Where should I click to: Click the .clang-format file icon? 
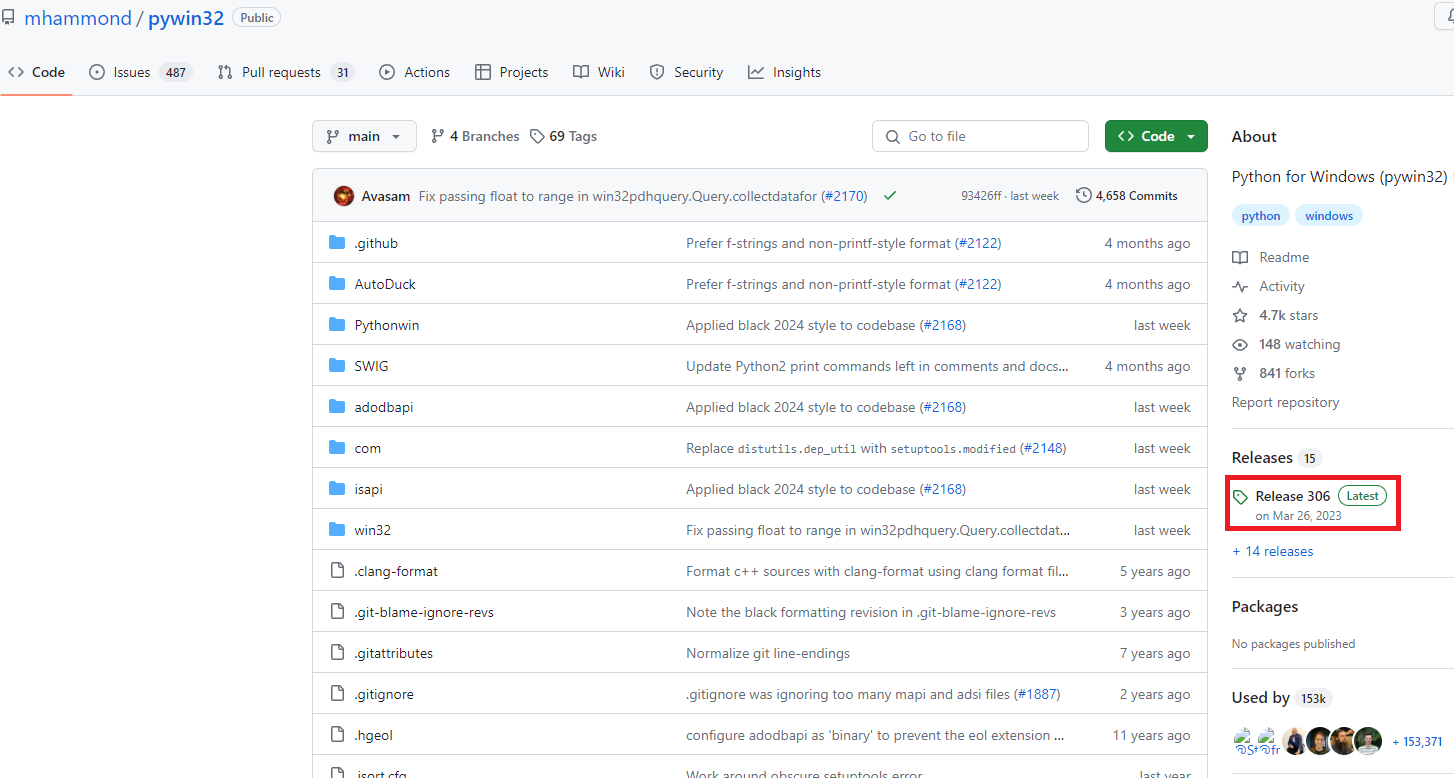pos(337,571)
